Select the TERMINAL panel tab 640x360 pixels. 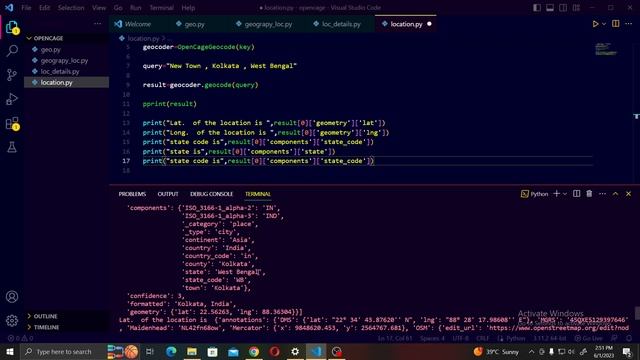tap(258, 194)
